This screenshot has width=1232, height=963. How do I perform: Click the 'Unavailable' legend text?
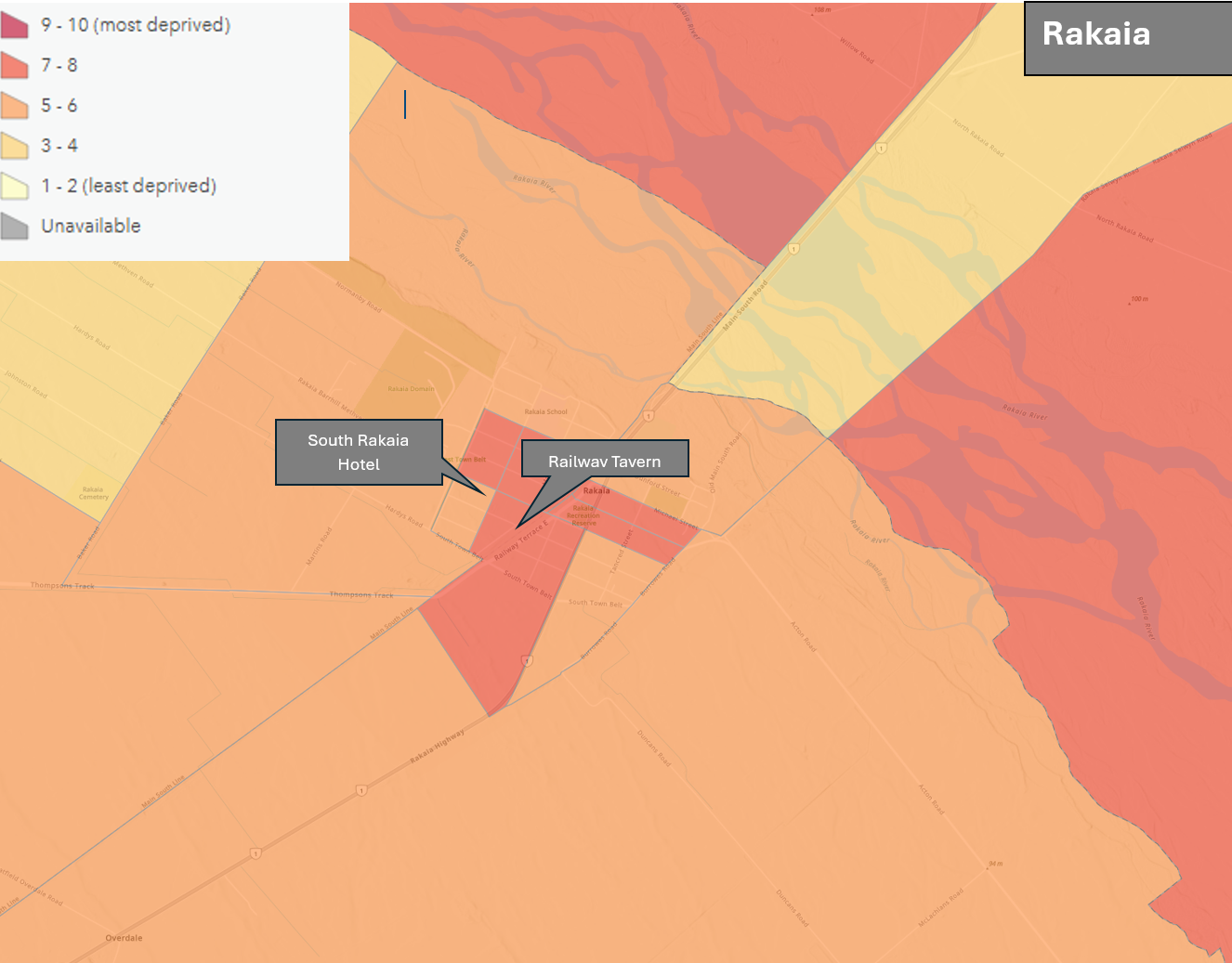91,226
